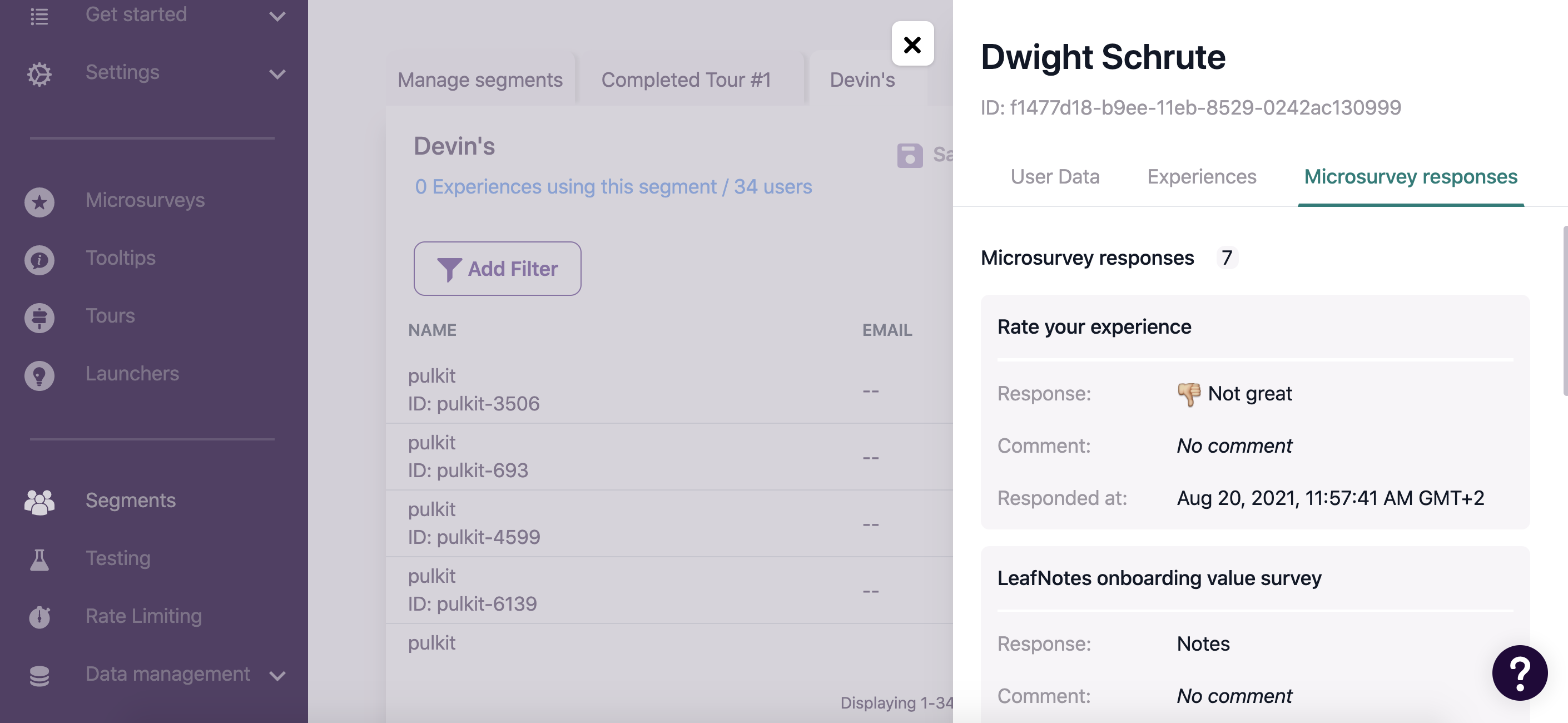The height and width of the screenshot is (723, 1568).
Task: Expand the Data management chevron
Action: click(x=277, y=676)
